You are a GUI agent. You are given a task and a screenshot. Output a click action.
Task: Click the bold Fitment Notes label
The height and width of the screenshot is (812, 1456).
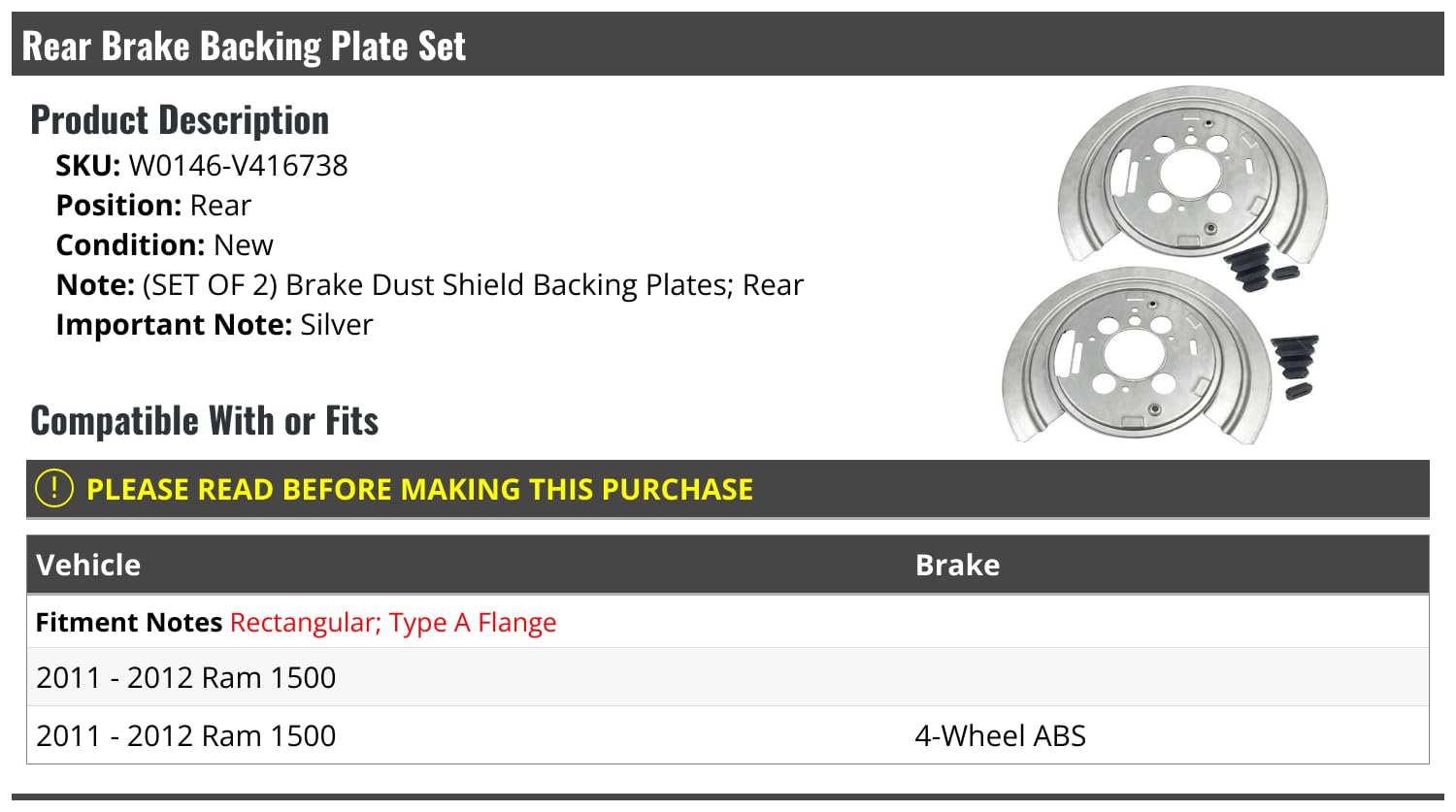(128, 623)
